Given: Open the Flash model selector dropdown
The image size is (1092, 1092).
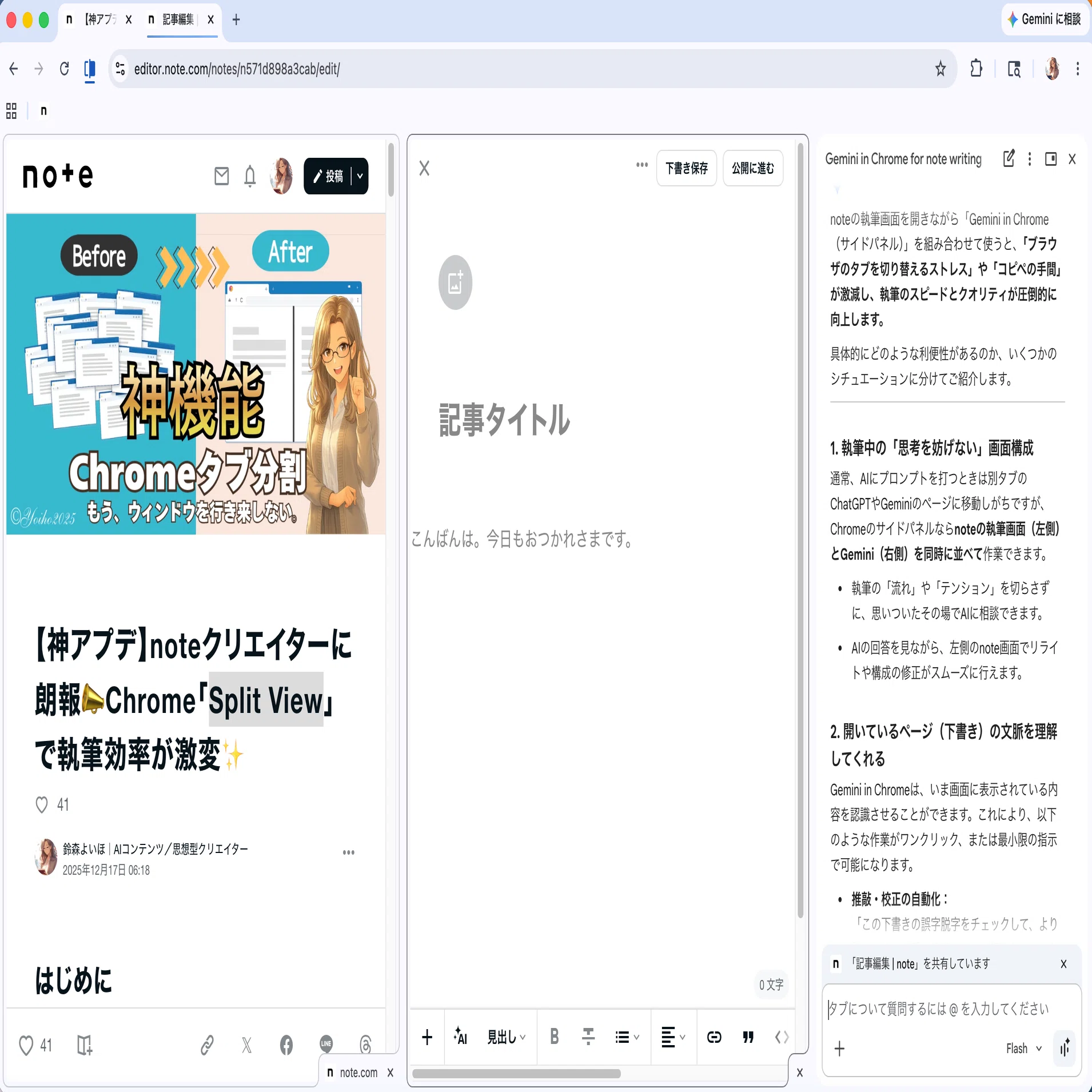Looking at the screenshot, I should coord(1024,1049).
